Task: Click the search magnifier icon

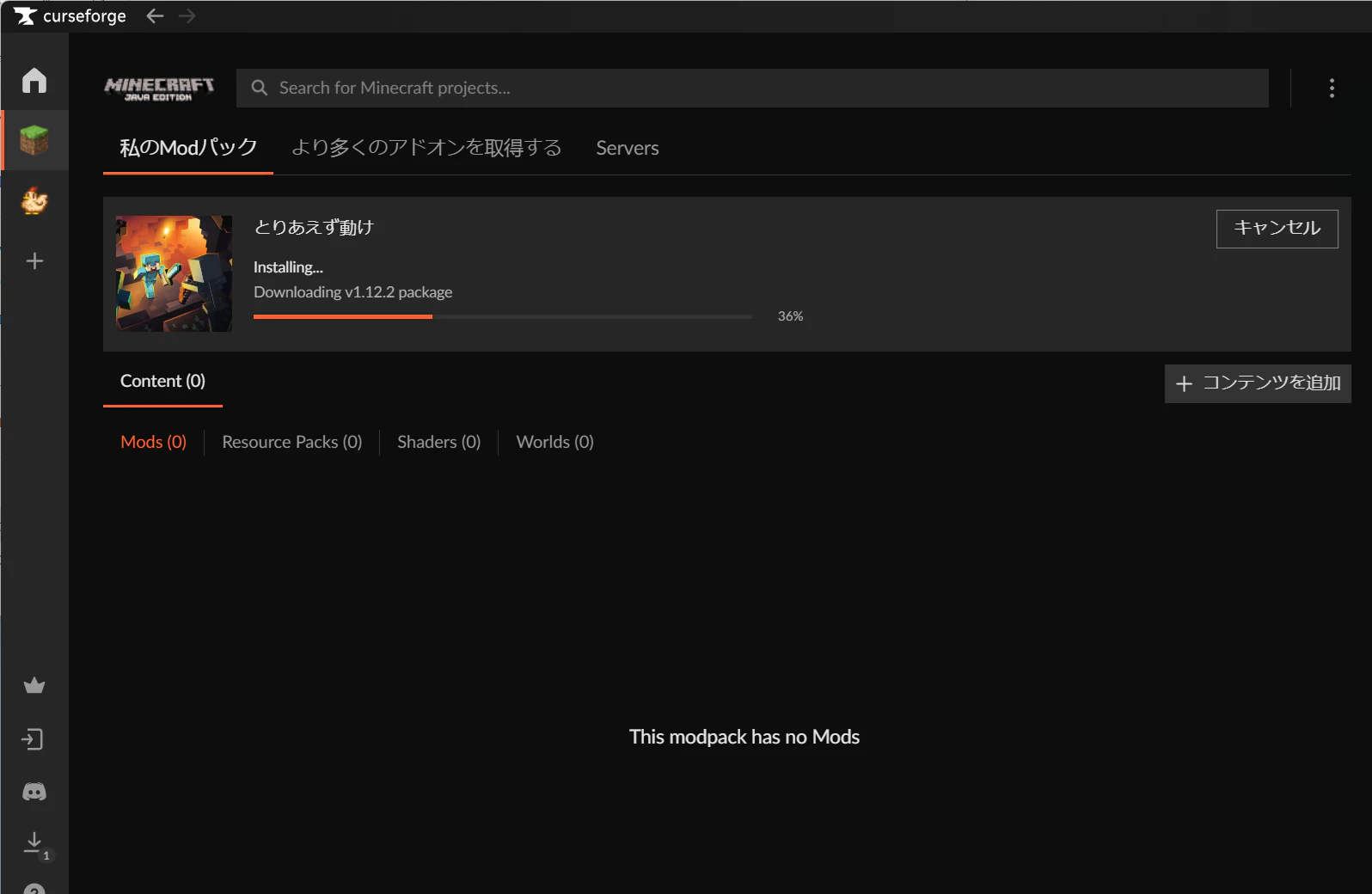Action: pos(259,88)
